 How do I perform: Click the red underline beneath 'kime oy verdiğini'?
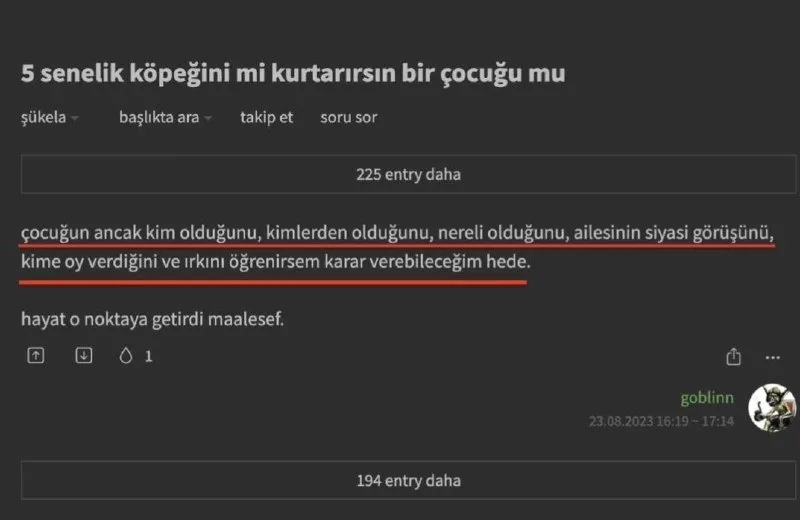coord(272,281)
